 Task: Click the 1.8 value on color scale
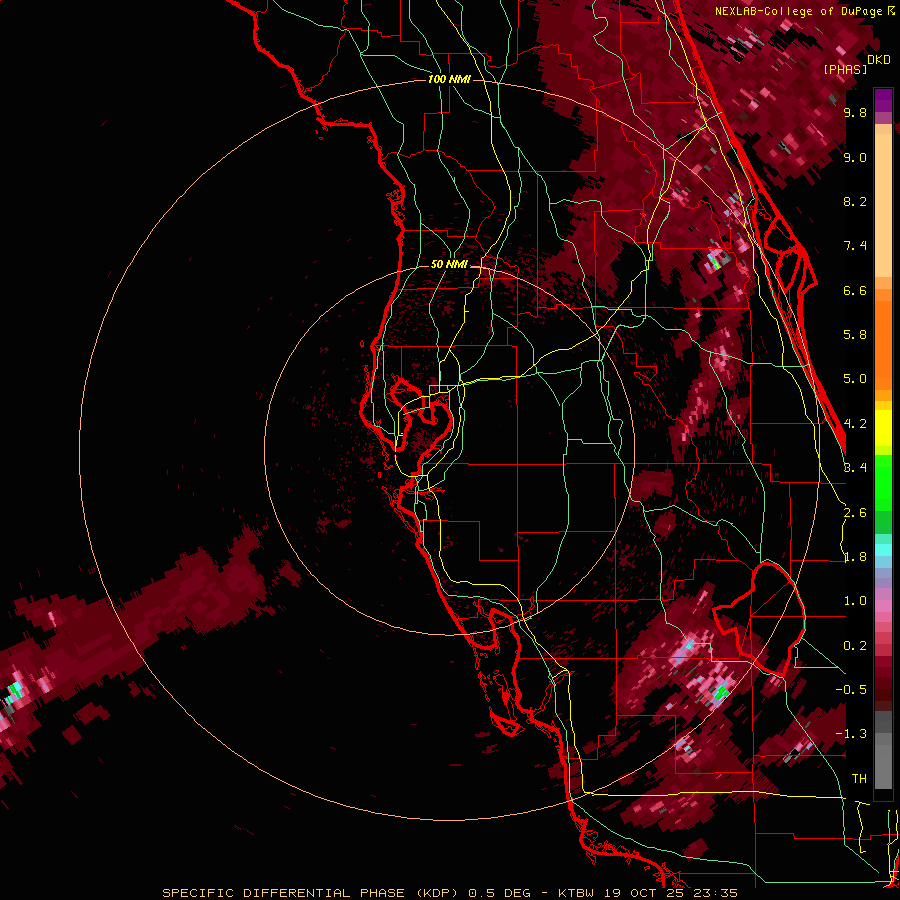855,557
